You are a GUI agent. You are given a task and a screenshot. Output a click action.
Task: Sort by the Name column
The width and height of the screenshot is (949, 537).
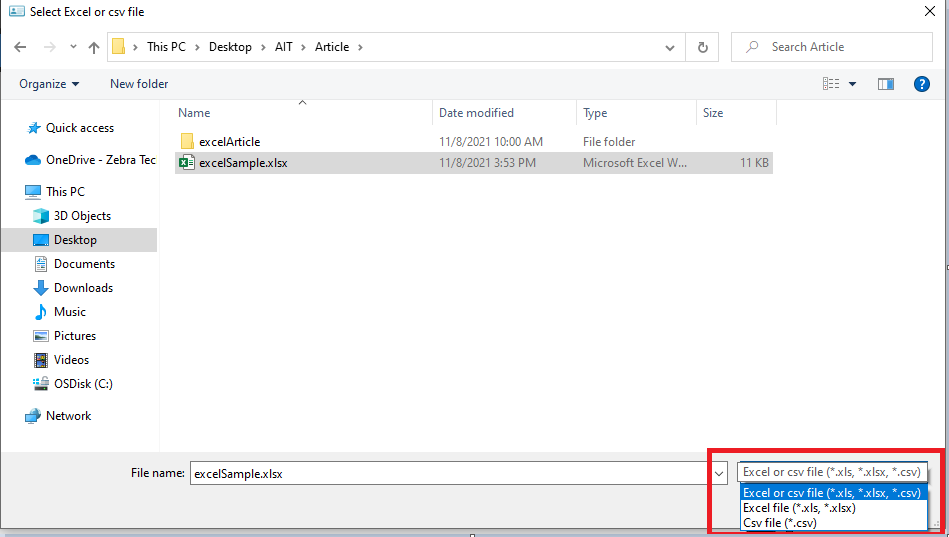click(x=194, y=113)
